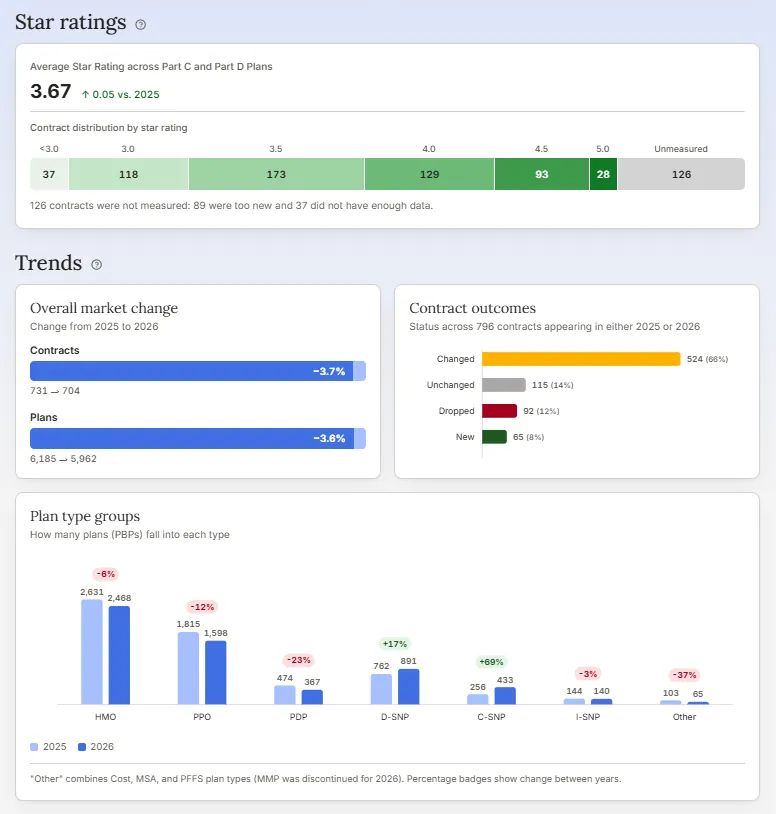The height and width of the screenshot is (814, 776).
Task: Click the PDP 2025 bar labeled 474
Action: coord(285,695)
